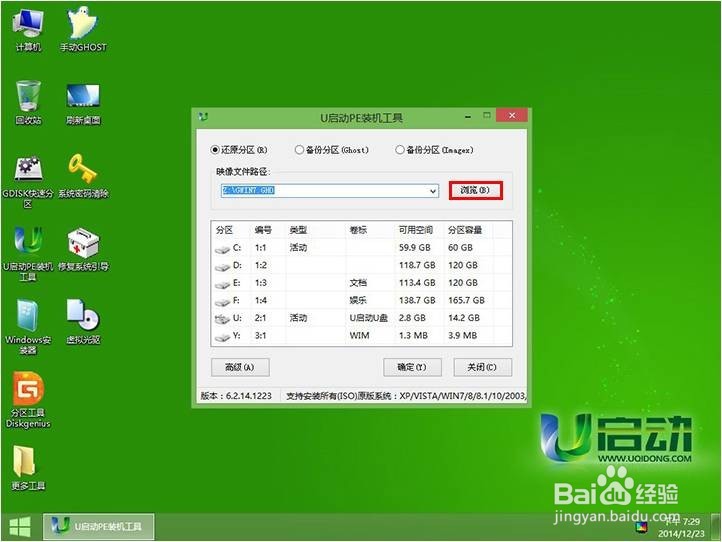Launch the U启动PE装机工具 desktop icon
This screenshot has width=722, height=542.
(x=28, y=254)
